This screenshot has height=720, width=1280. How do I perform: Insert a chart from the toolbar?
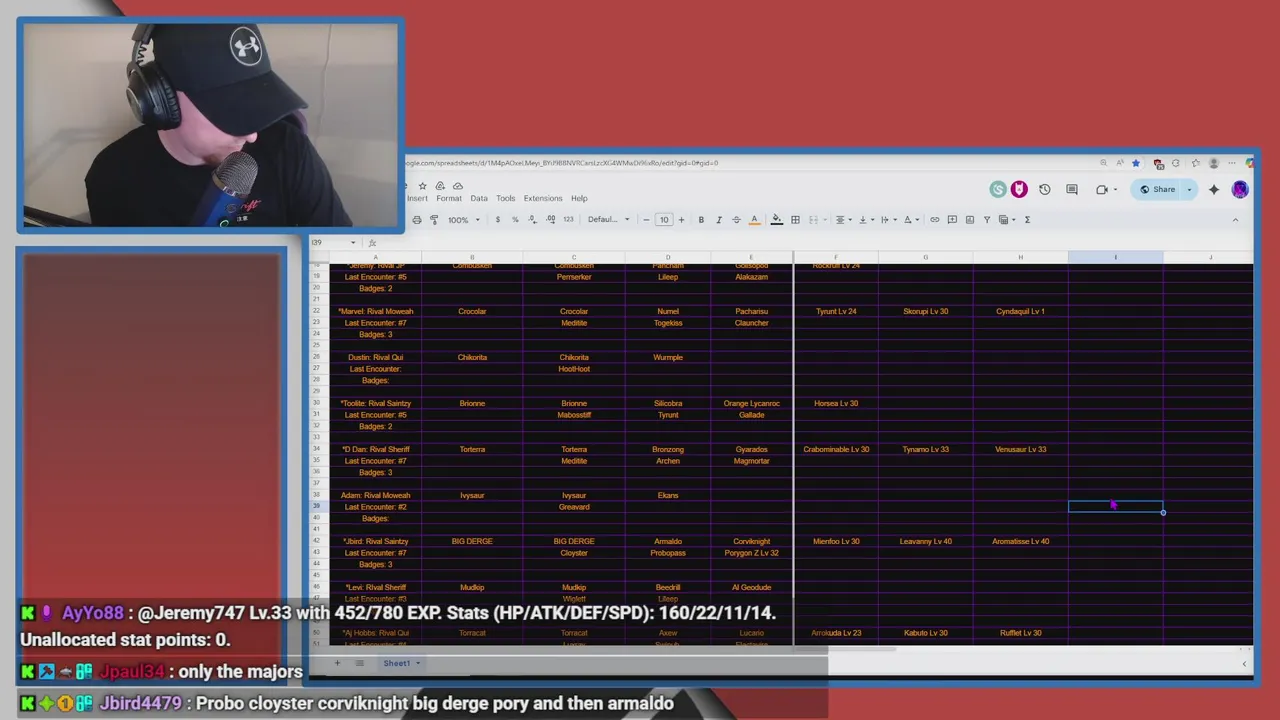969,220
